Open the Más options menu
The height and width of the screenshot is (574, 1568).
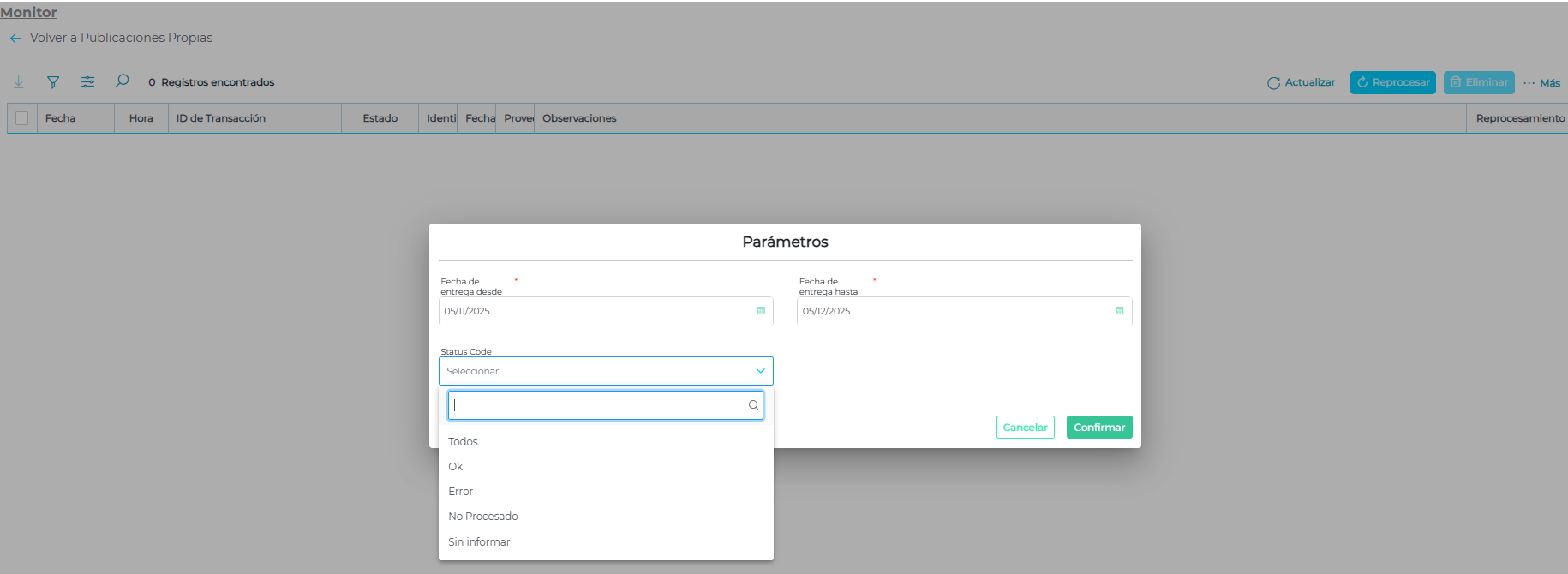click(1541, 83)
